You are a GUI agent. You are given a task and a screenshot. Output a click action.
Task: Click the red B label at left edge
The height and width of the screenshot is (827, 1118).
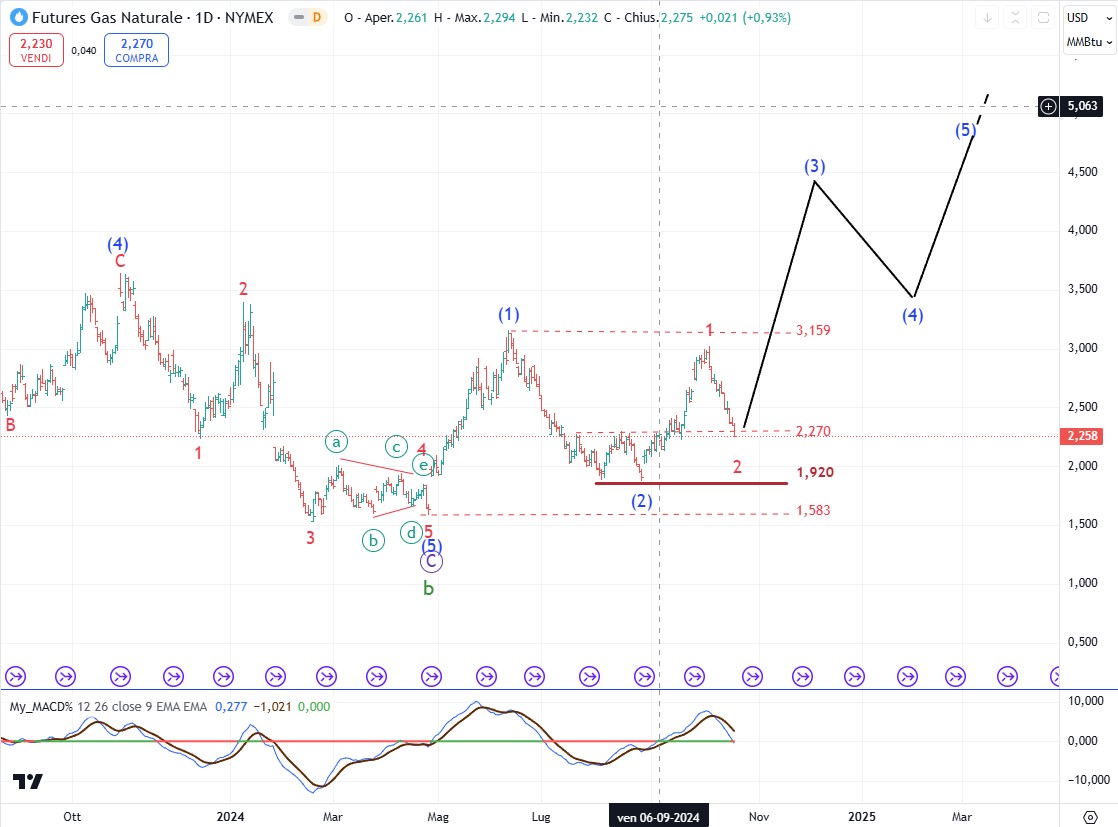[x=10, y=426]
